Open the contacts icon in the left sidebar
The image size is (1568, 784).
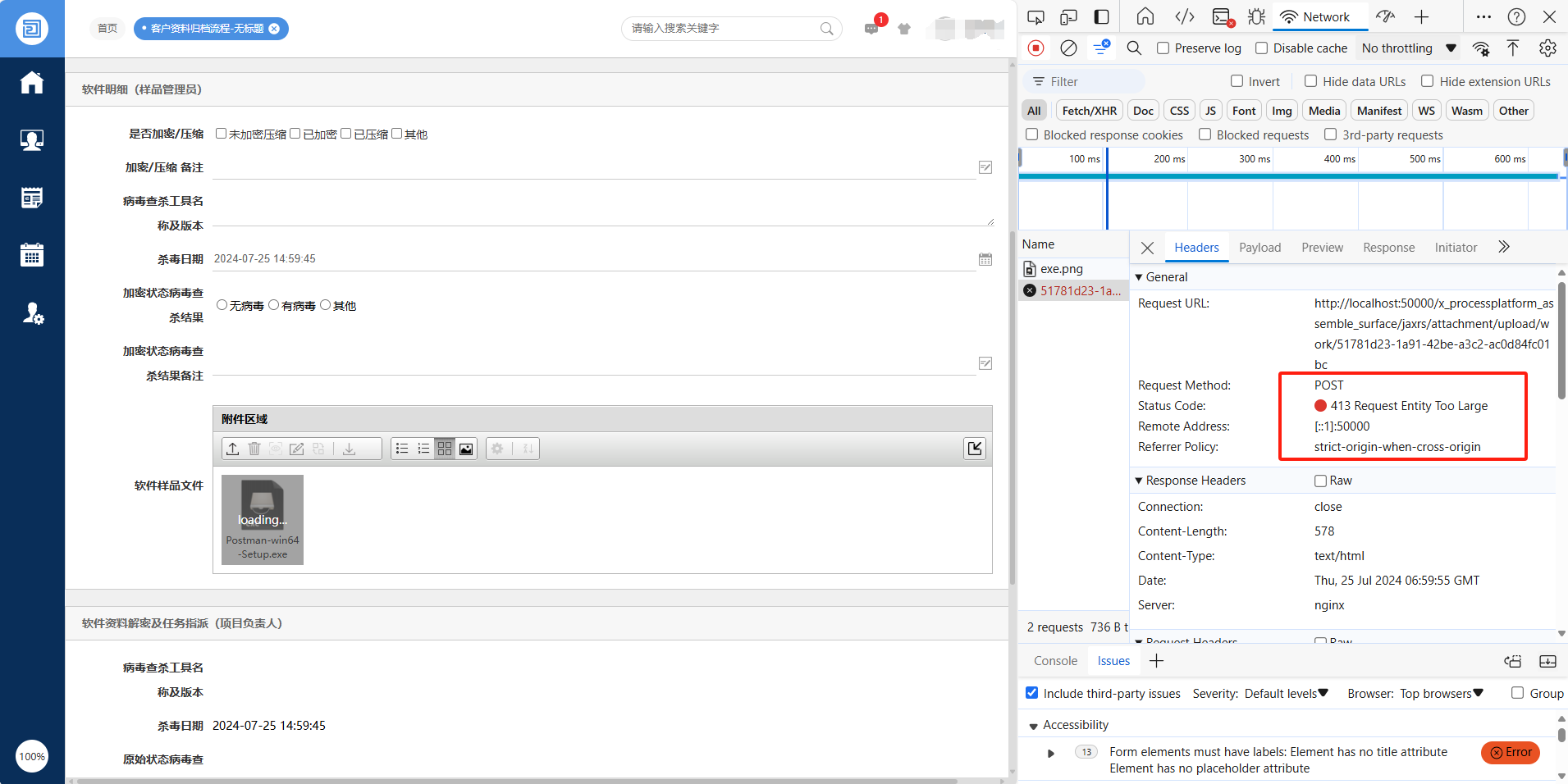tap(32, 140)
